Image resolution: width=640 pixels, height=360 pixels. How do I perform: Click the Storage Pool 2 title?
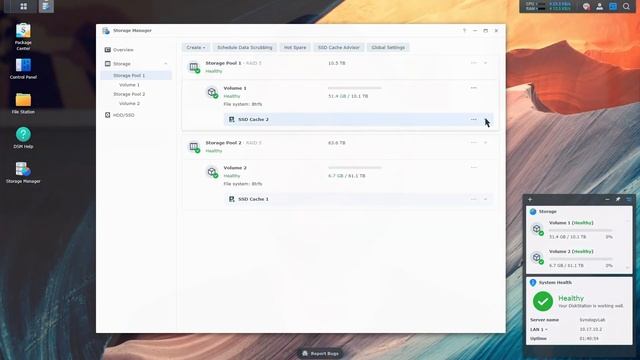click(223, 143)
